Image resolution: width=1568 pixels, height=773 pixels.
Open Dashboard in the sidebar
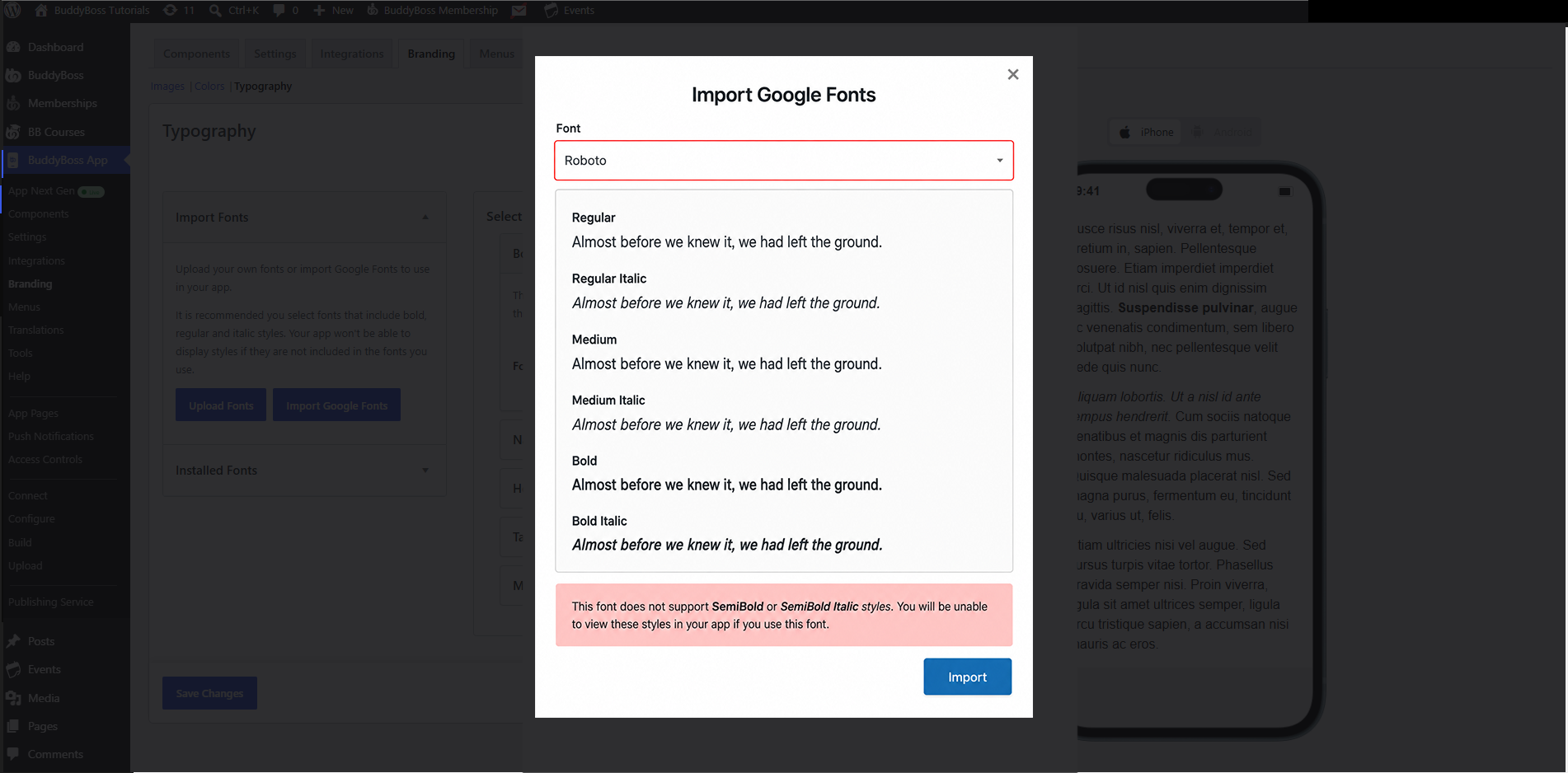coord(55,47)
